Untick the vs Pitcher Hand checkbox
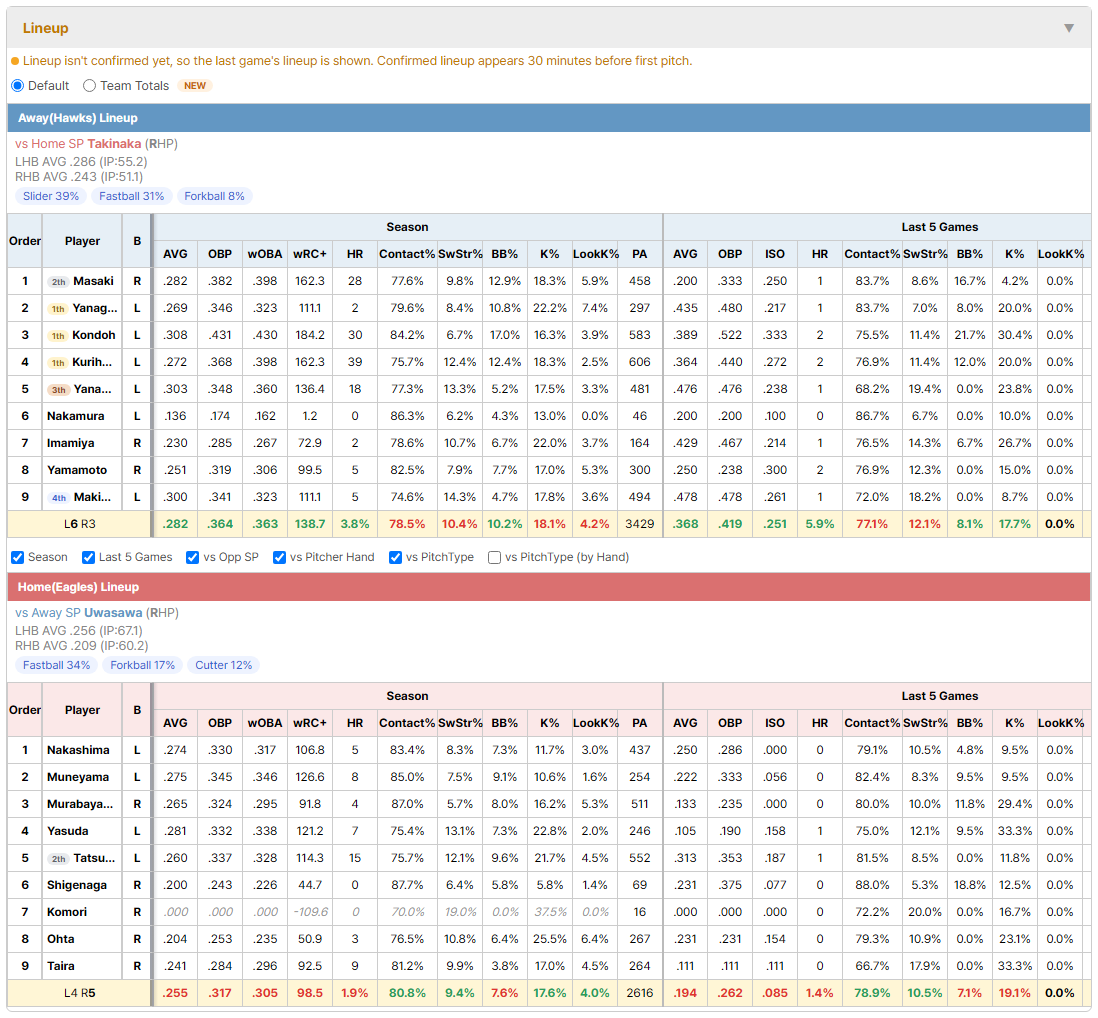Image resolution: width=1098 pixels, height=1018 pixels. [x=279, y=557]
